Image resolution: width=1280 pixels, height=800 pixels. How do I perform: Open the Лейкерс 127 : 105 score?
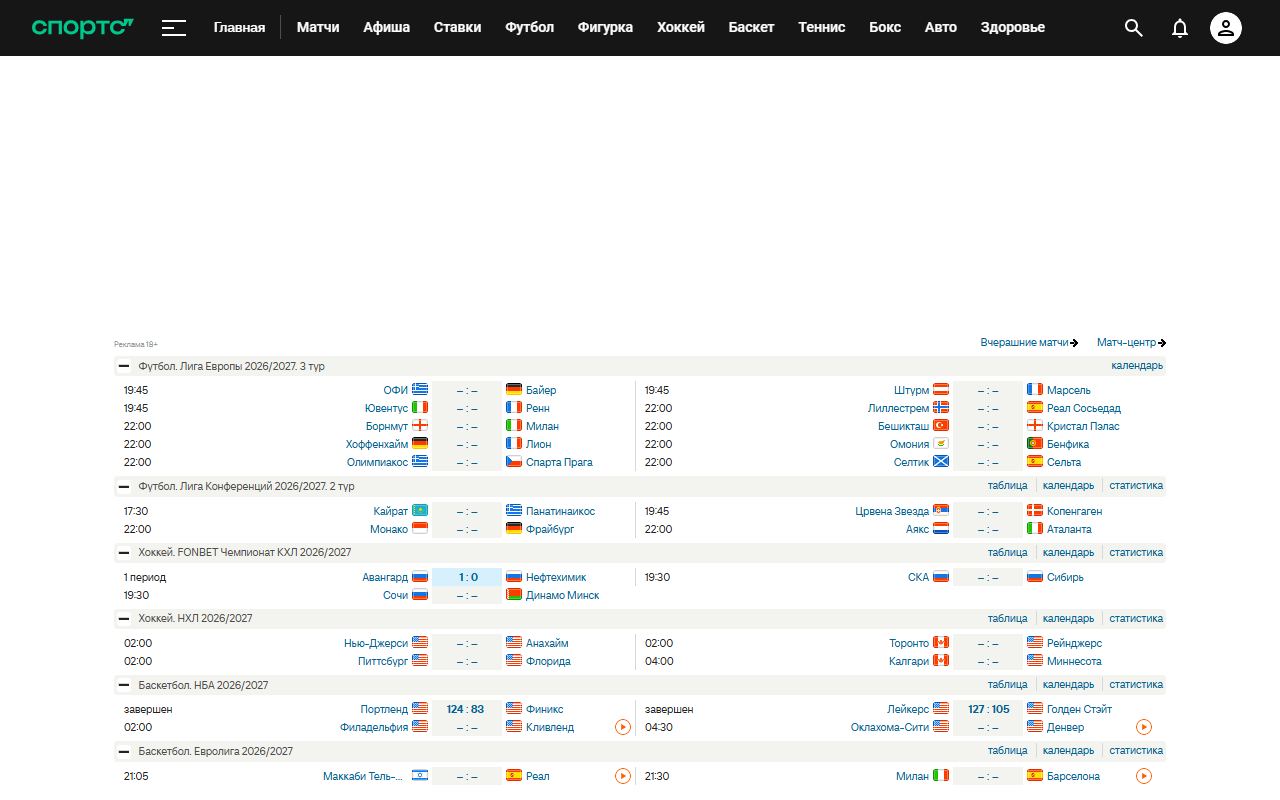988,709
